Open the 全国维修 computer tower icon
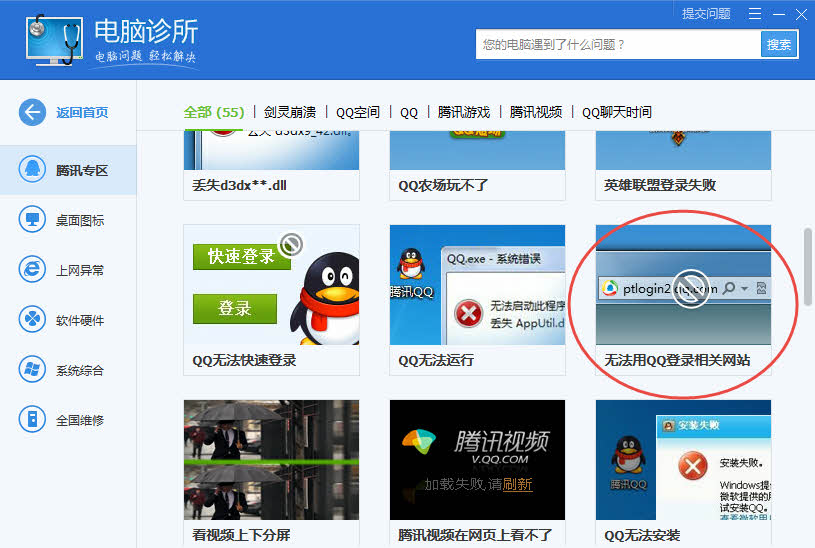 [32, 419]
